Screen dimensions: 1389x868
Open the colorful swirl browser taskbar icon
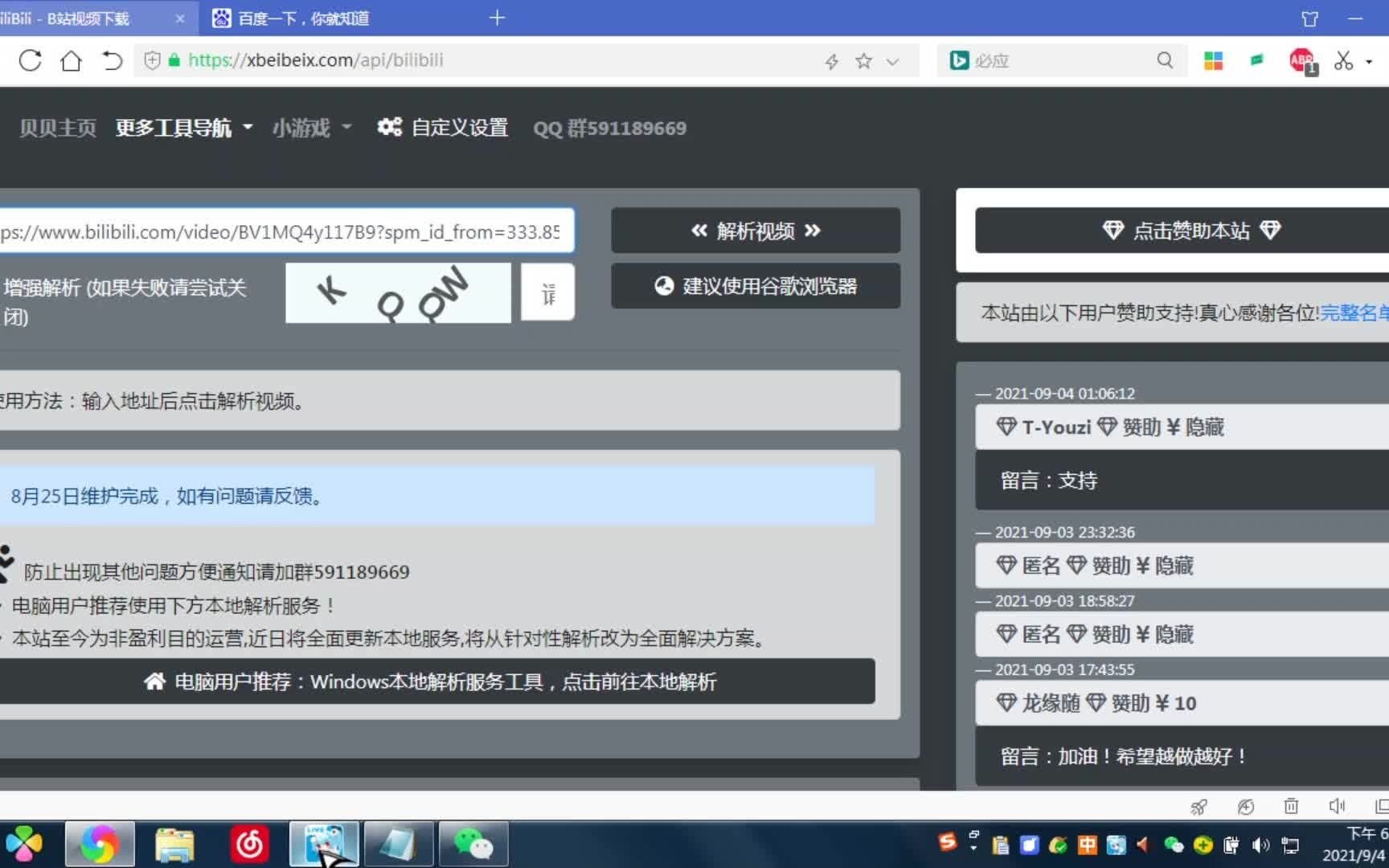coord(100,845)
